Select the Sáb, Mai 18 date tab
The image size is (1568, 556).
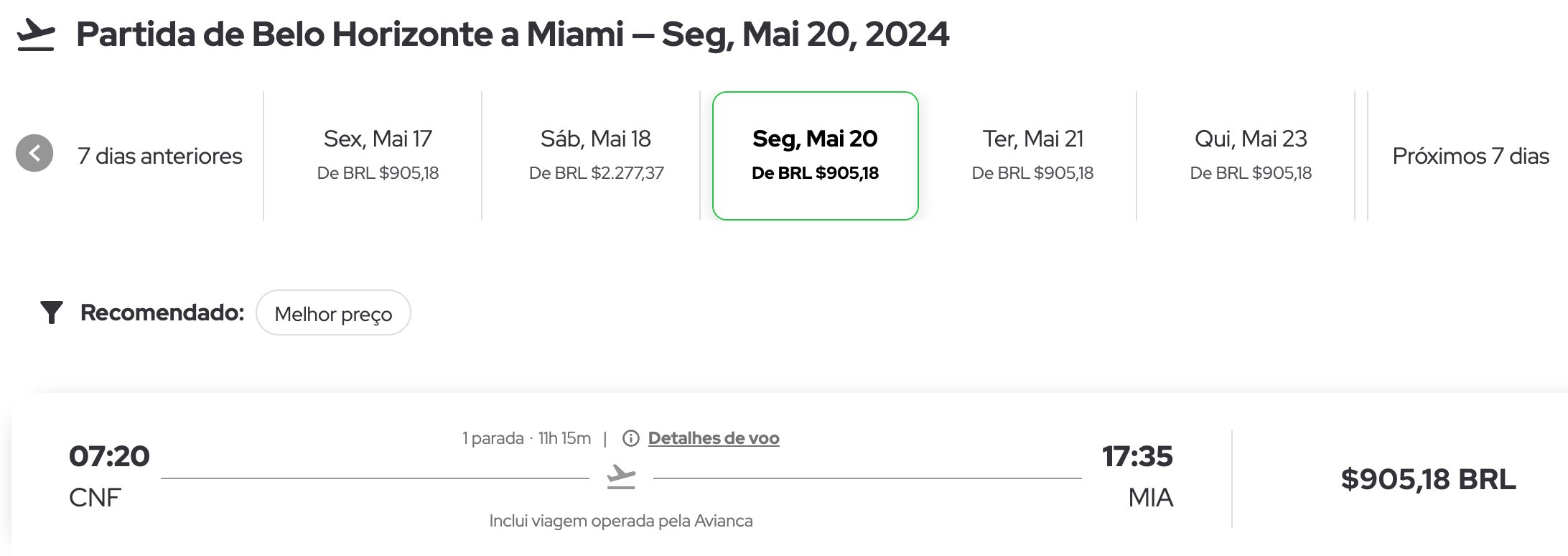(596, 155)
